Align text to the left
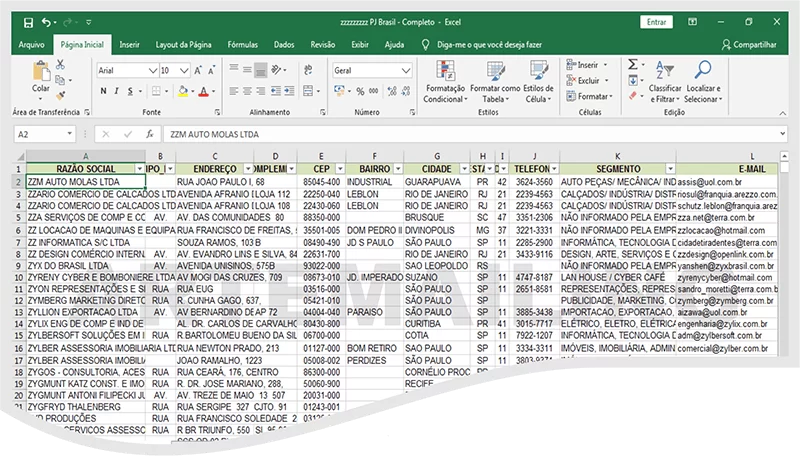 pyautogui.click(x=234, y=91)
